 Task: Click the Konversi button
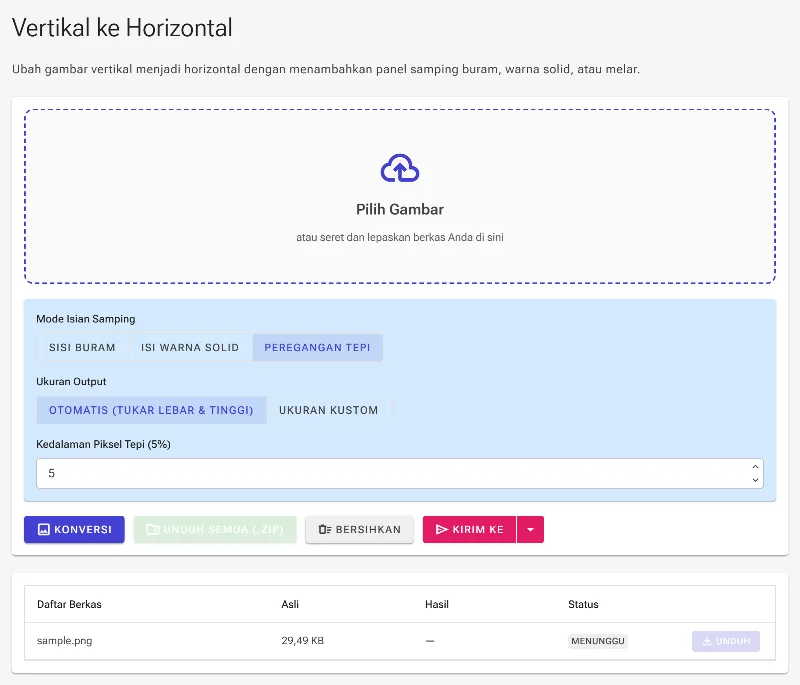74,530
